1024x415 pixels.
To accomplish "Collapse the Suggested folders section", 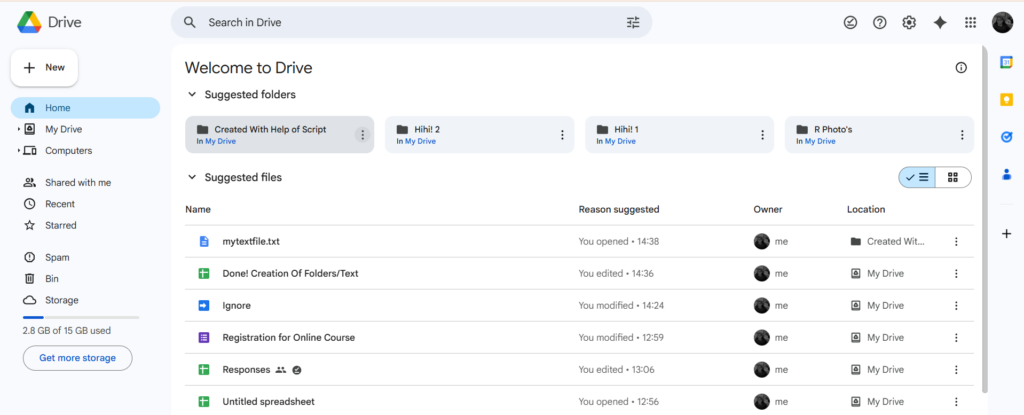I will (192, 95).
